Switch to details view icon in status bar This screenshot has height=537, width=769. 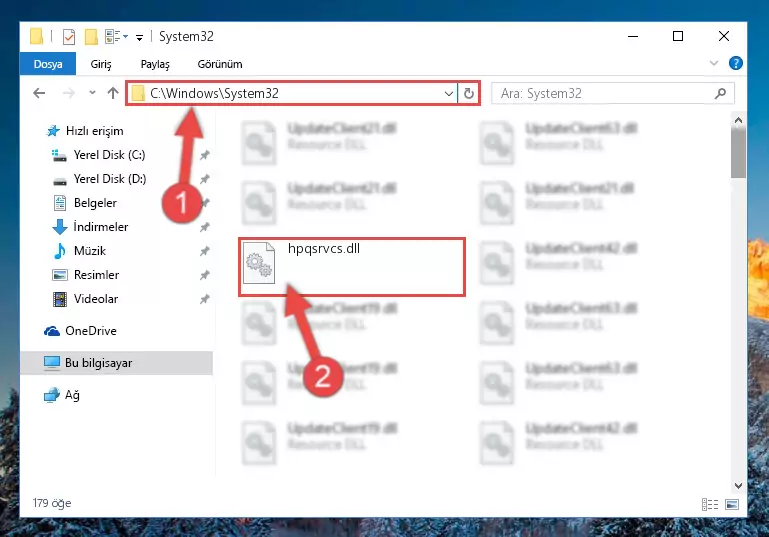pos(710,504)
